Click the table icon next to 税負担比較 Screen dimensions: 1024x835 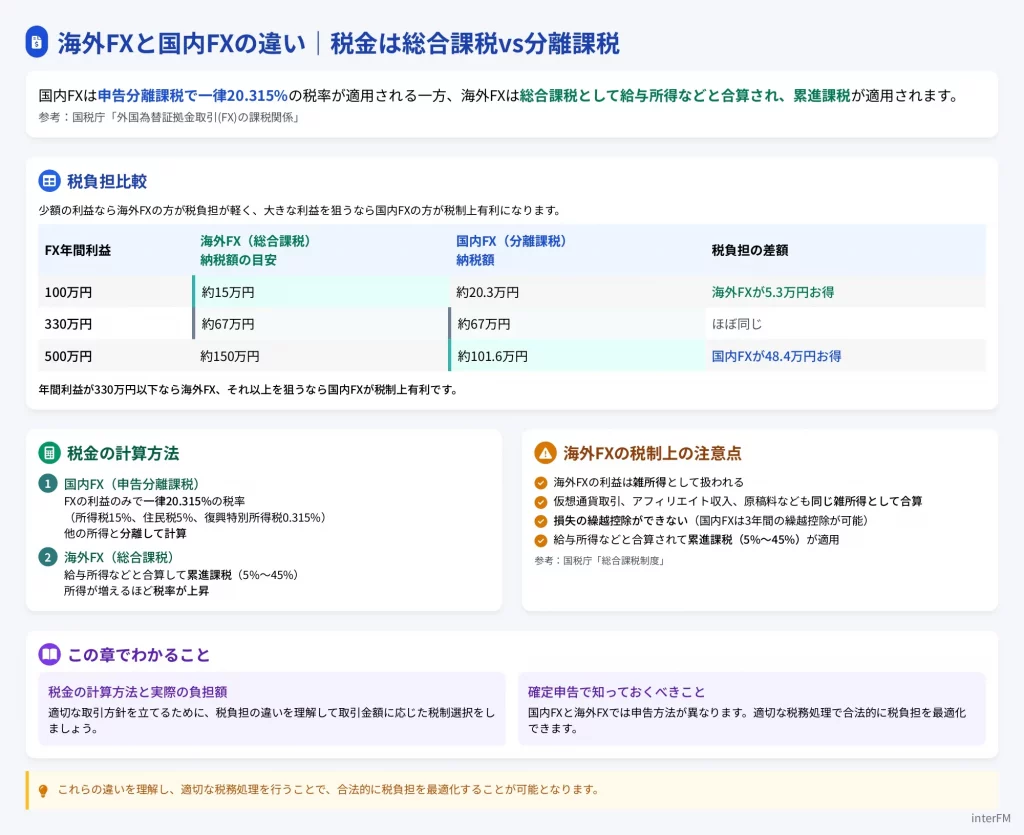pyautogui.click(x=49, y=181)
